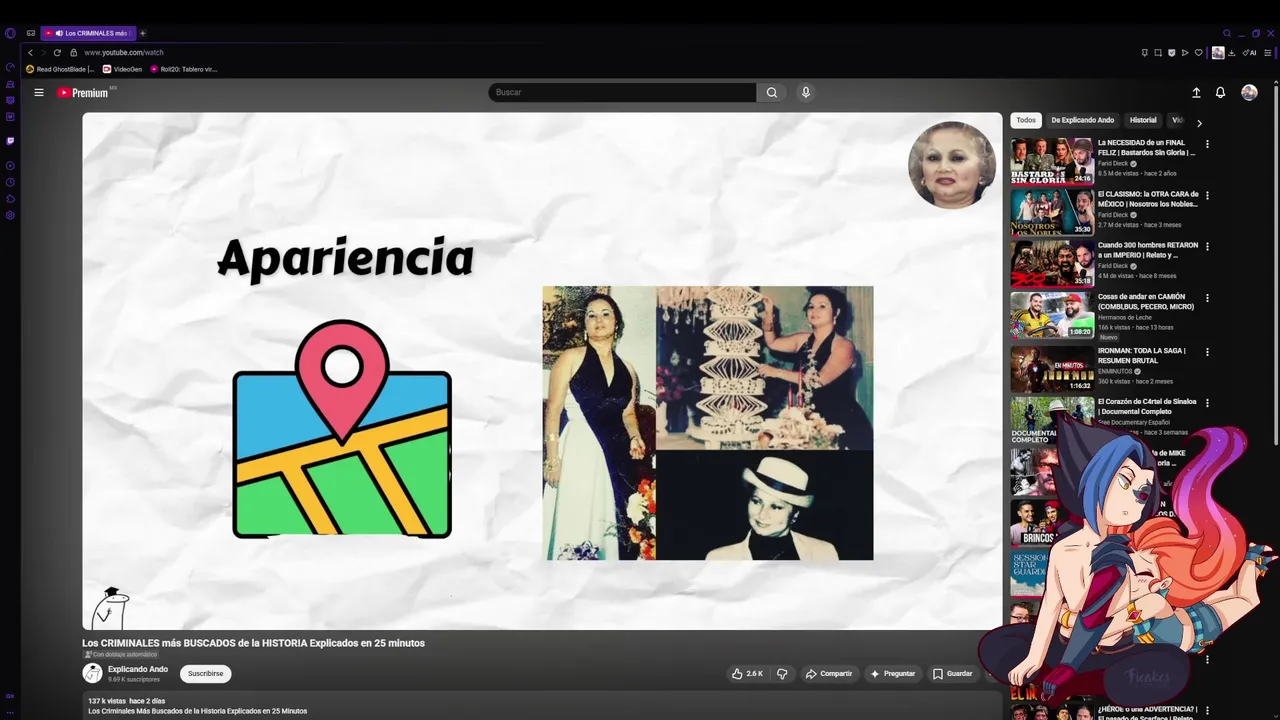Open options for Cuando 300 hombres video
1280x720 pixels.
(1207, 246)
